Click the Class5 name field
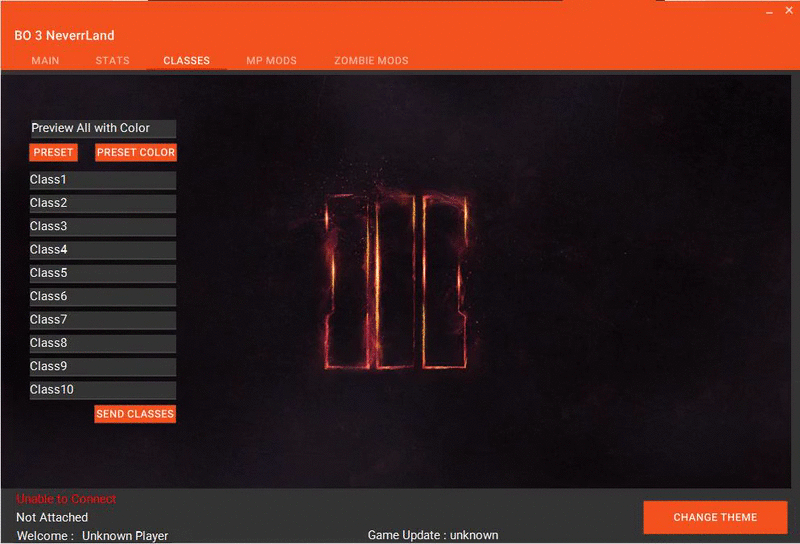This screenshot has height=544, width=800. pyautogui.click(x=103, y=274)
